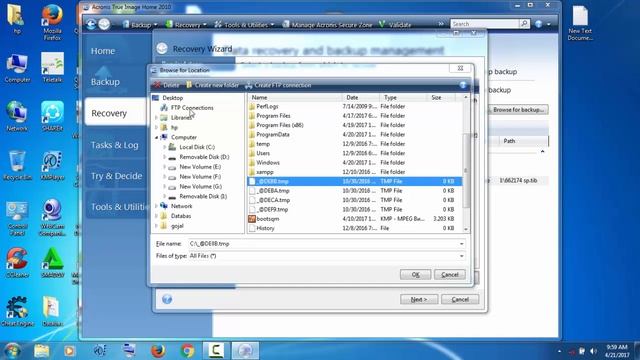Click Delete in Browse for Location toolbar
This screenshot has height=360, width=640.
[x=166, y=85]
